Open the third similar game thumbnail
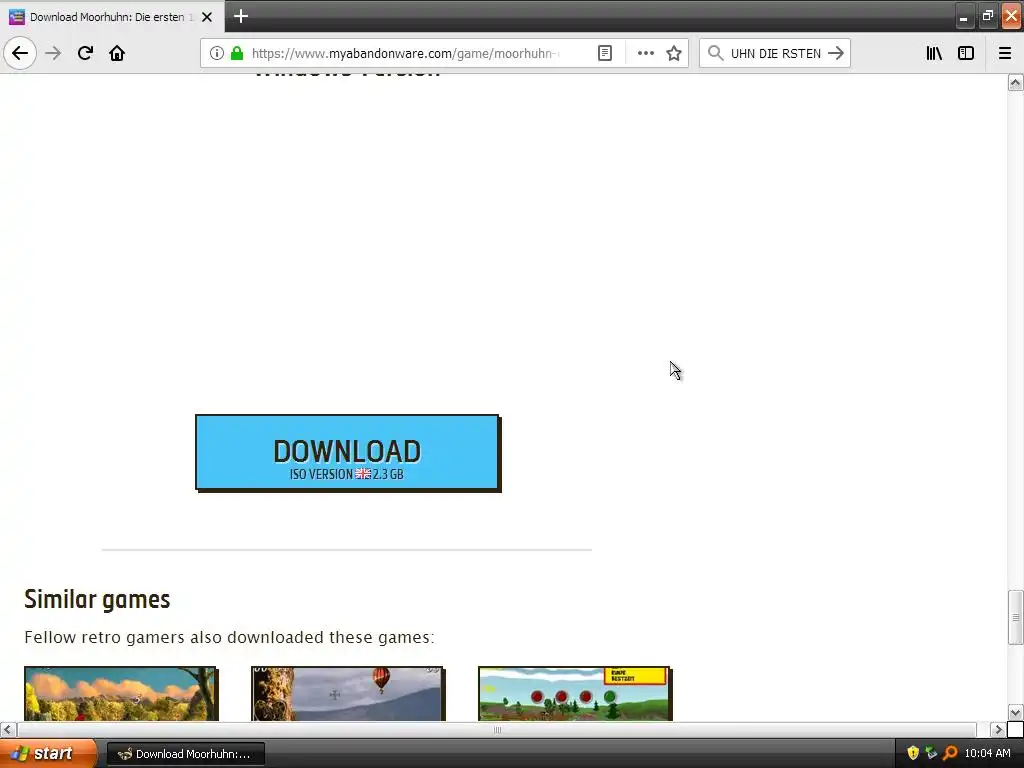 click(575, 694)
